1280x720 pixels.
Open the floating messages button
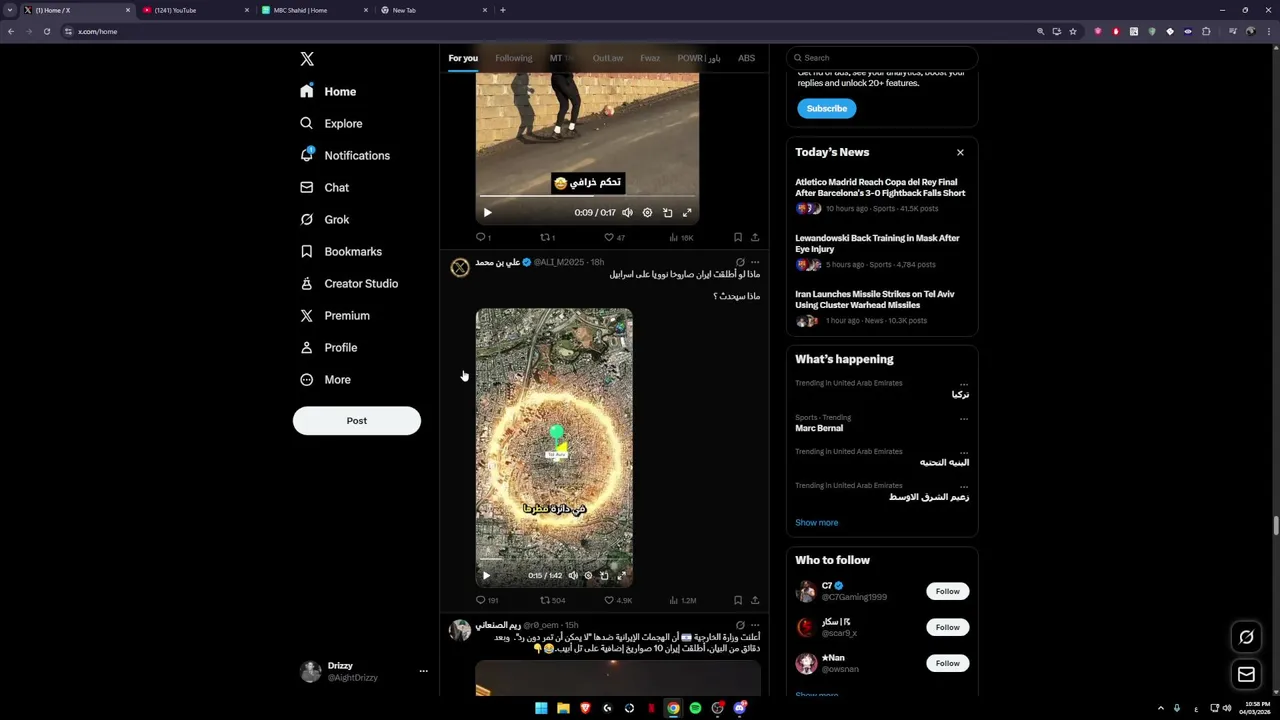coord(1246,675)
